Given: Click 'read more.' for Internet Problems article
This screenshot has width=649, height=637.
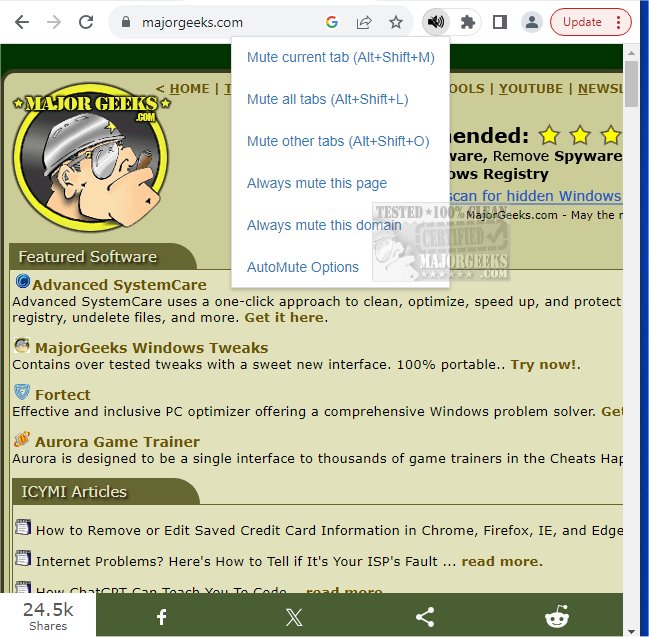Looking at the screenshot, I should tap(502, 562).
